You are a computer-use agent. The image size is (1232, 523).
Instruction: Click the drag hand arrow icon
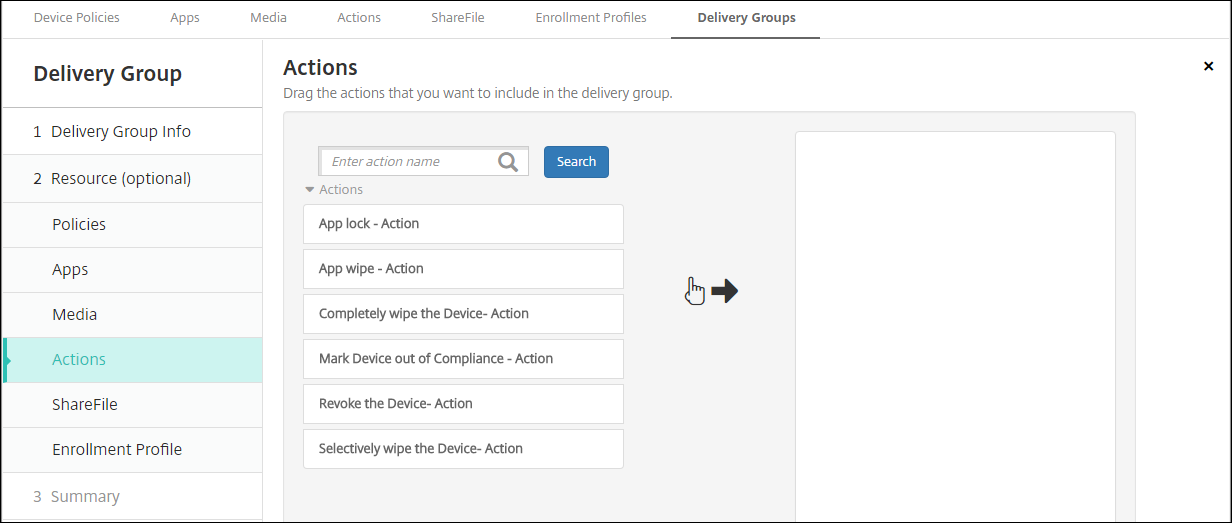click(712, 291)
